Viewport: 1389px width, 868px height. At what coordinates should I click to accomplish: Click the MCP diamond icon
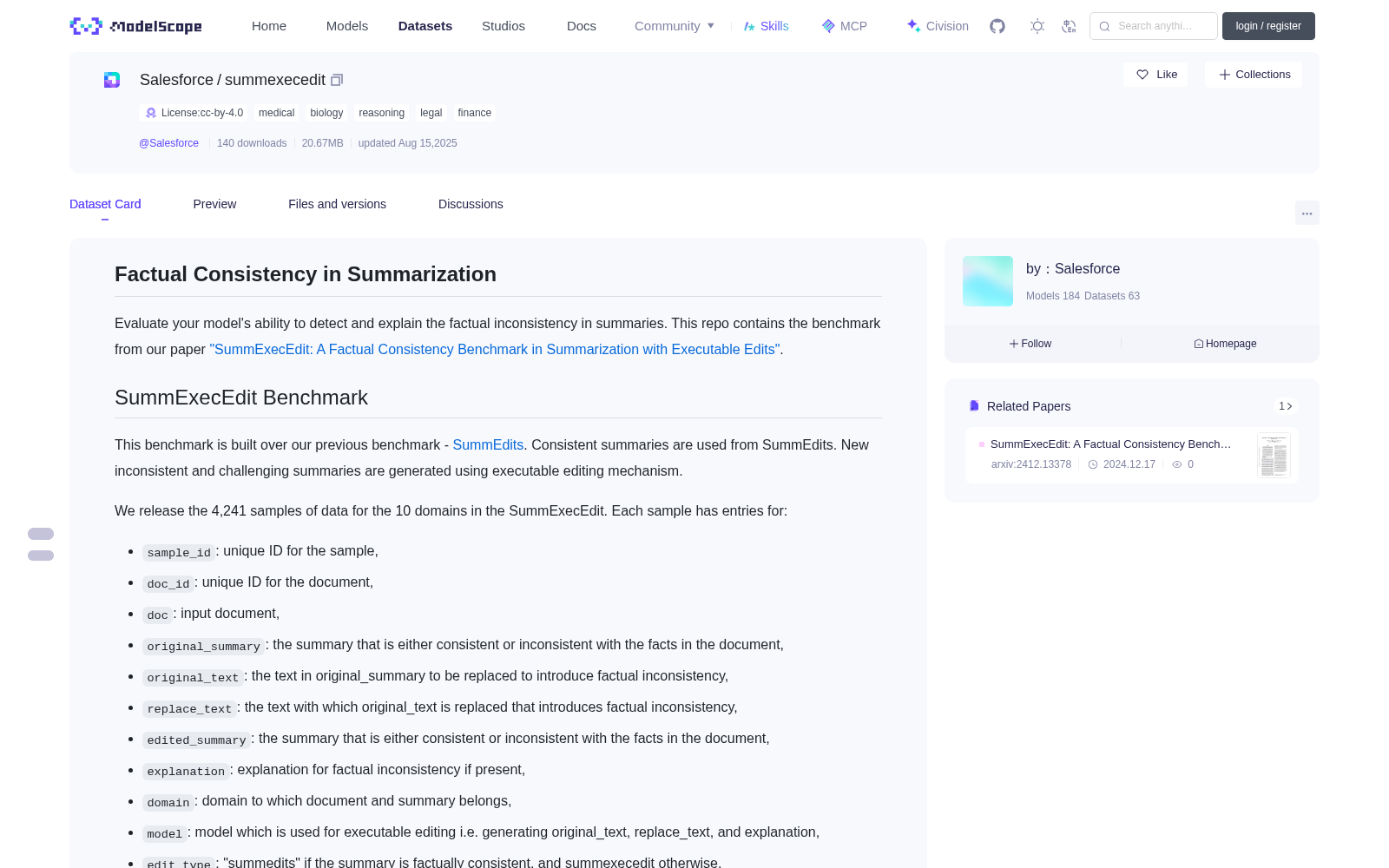pos(828,26)
